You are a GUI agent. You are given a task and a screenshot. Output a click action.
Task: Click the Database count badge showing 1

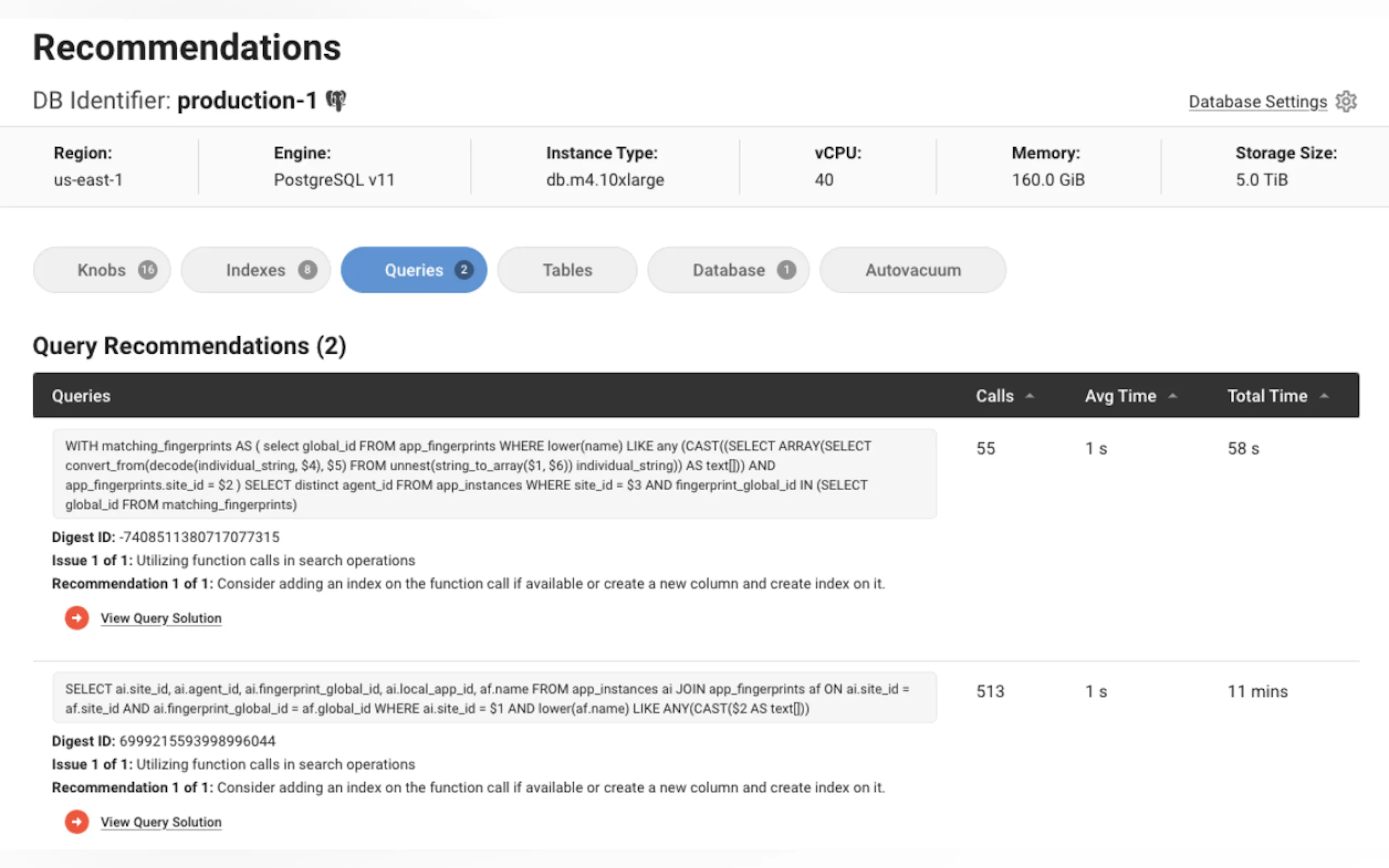[x=786, y=270]
